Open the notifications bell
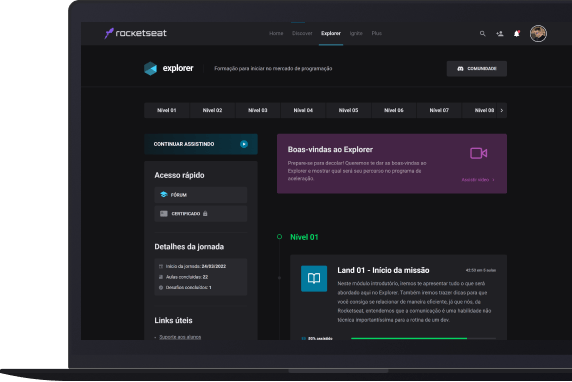The image size is (572, 382). (517, 34)
